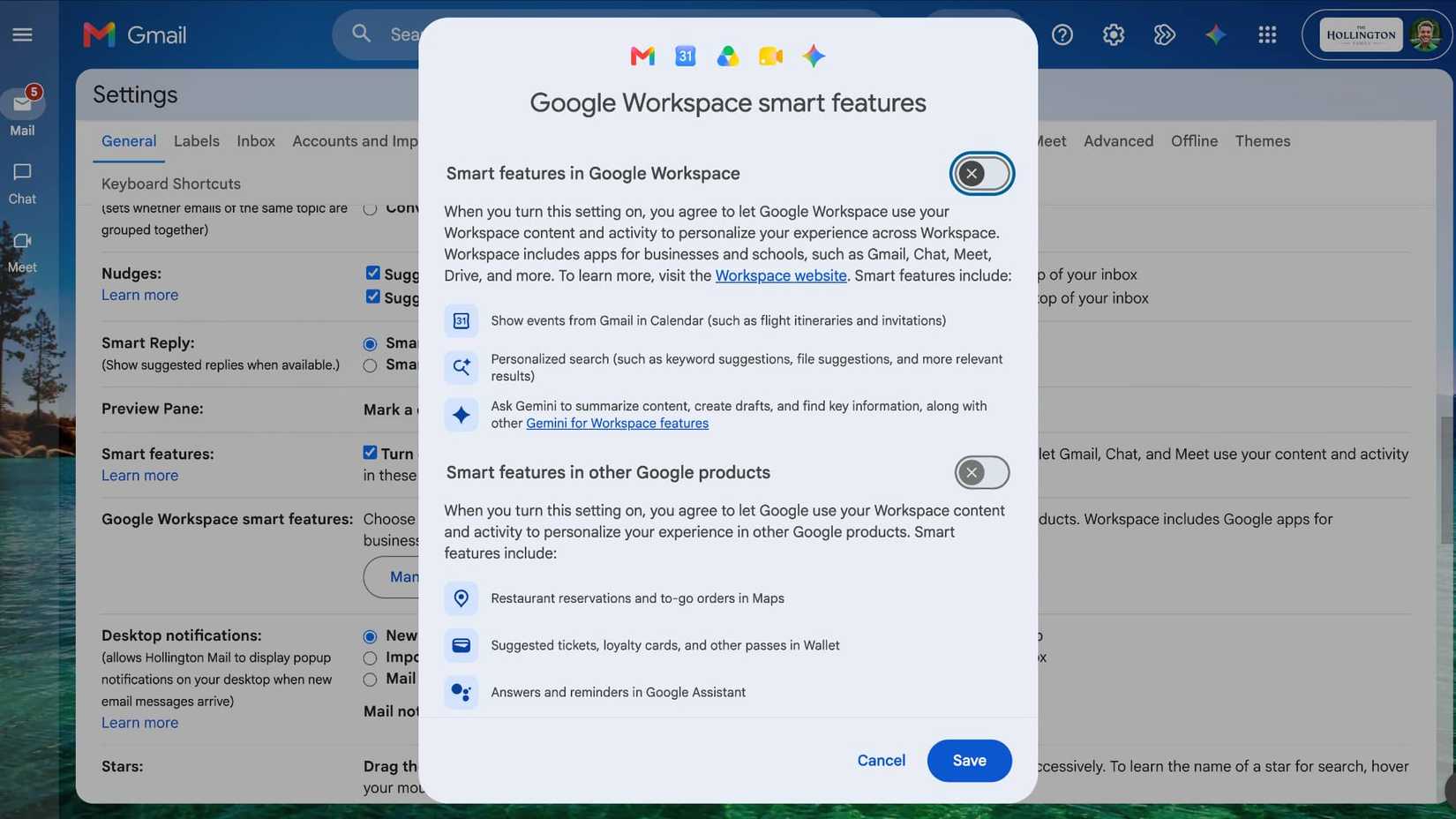
Task: Open the Settings gear icon
Action: [x=1114, y=34]
